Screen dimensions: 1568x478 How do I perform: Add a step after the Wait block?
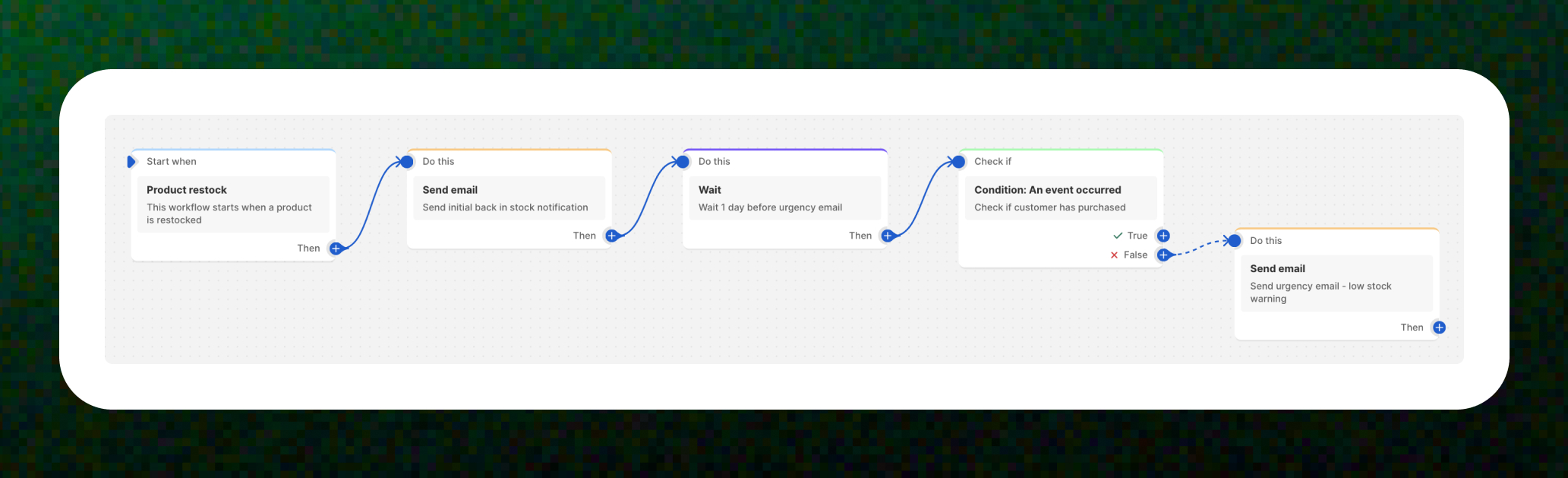pos(887,236)
